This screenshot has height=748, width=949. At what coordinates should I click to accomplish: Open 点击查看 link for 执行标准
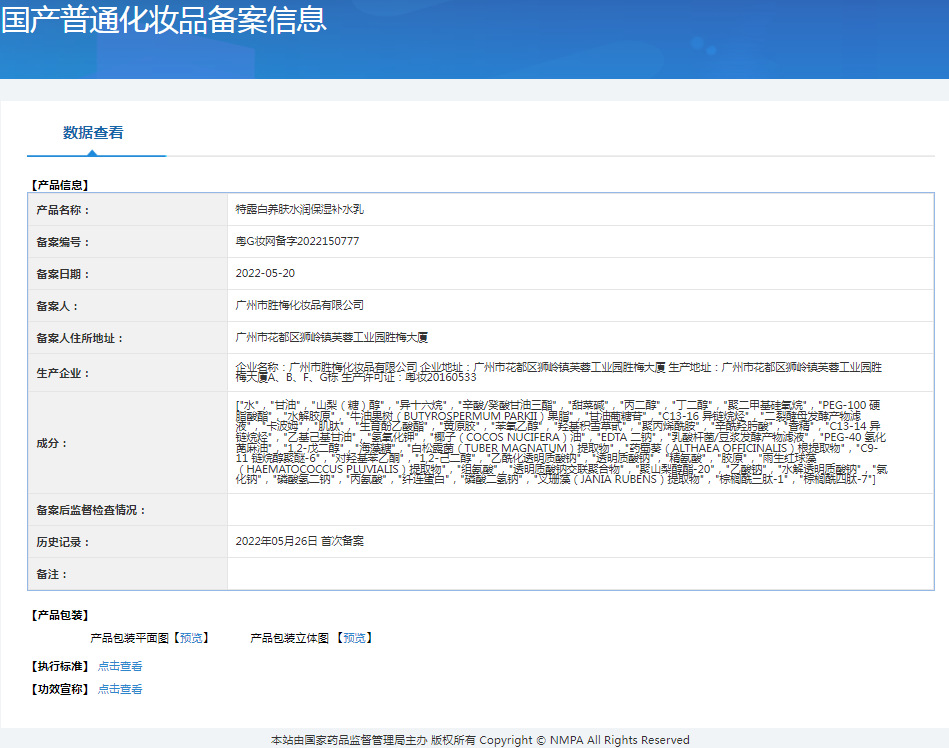120,666
